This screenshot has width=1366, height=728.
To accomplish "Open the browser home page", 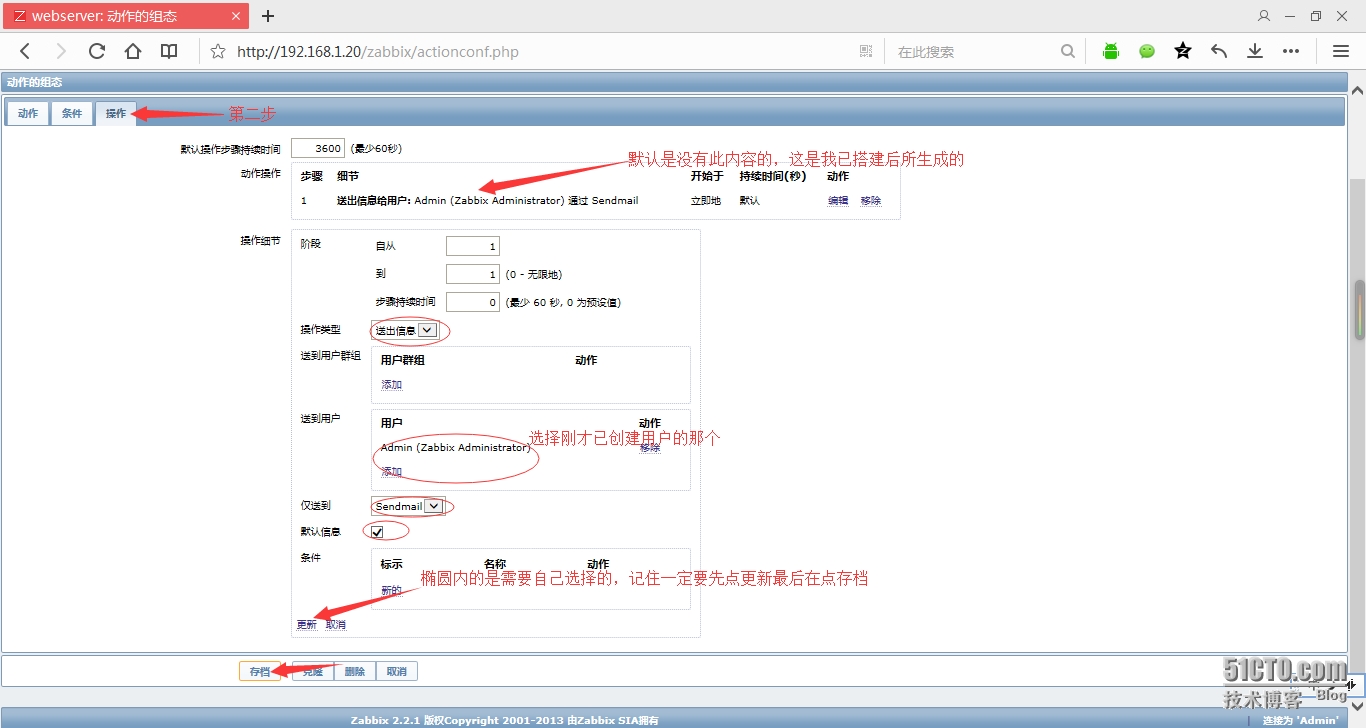I will 133,51.
